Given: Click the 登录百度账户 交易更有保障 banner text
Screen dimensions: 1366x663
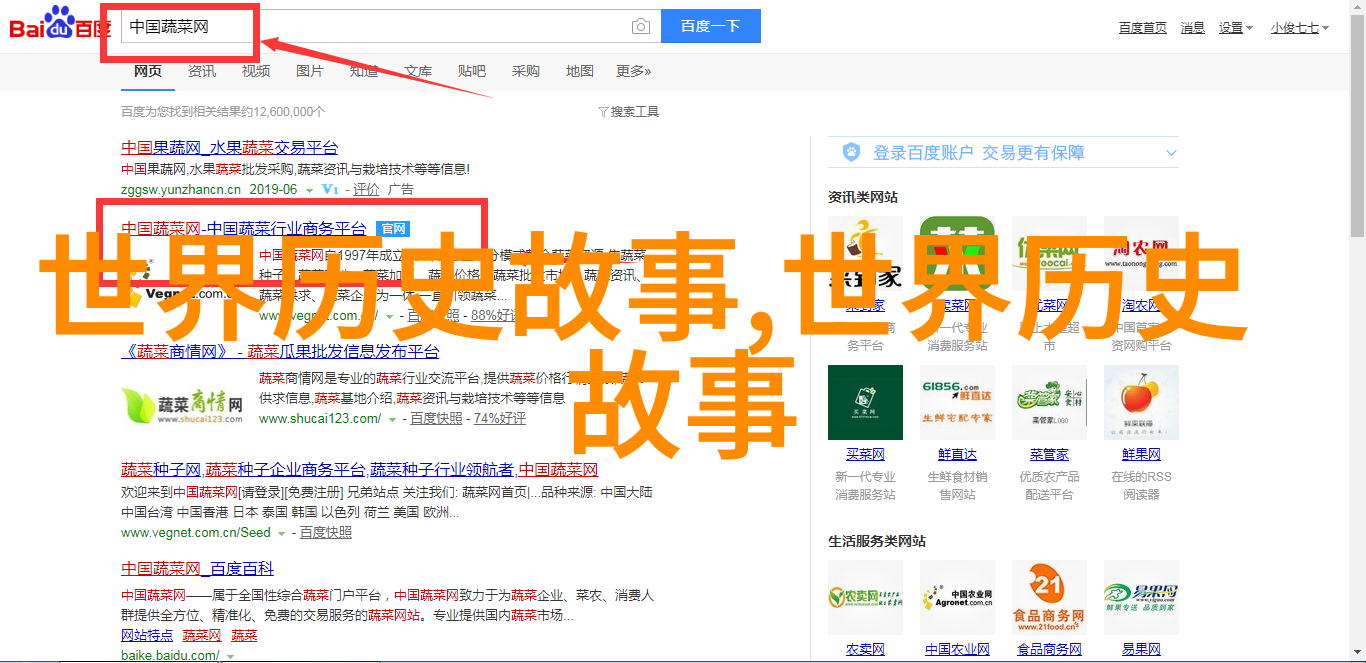Looking at the screenshot, I should (978, 153).
